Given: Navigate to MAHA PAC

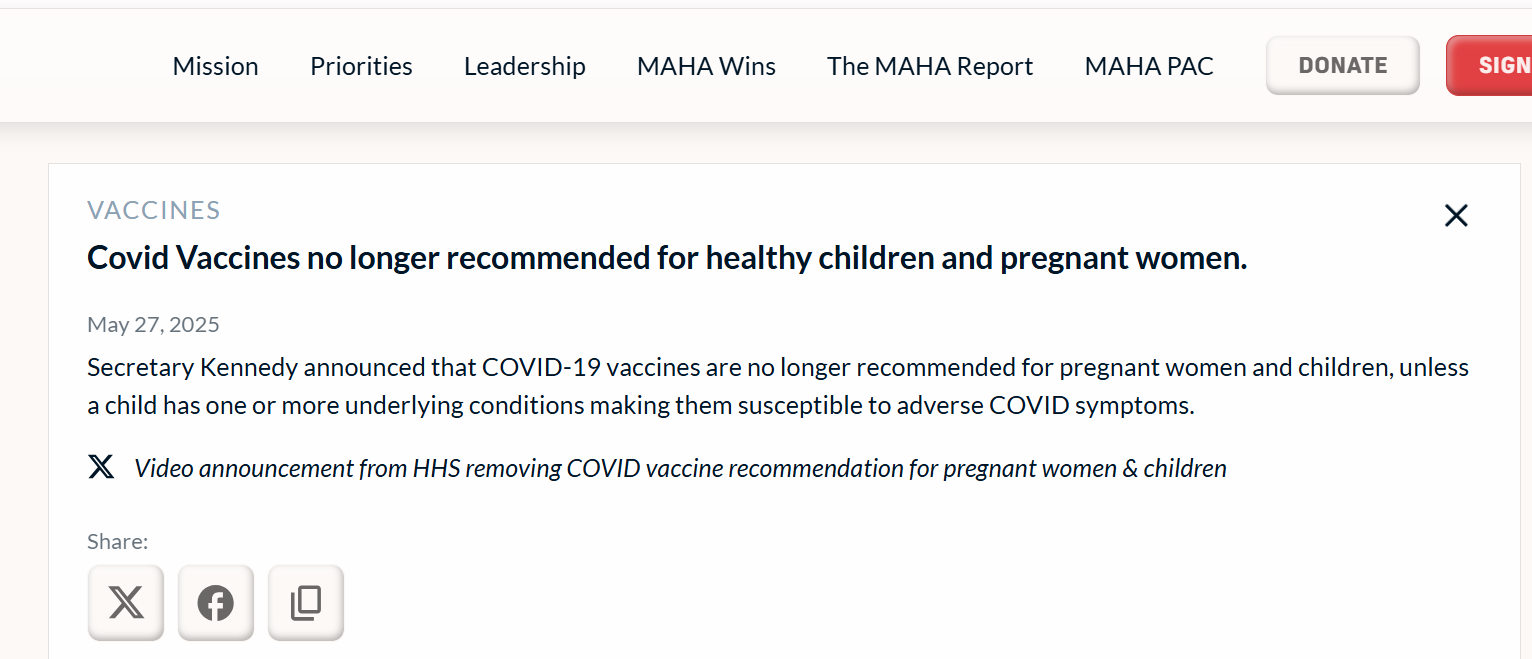Looking at the screenshot, I should pos(1149,66).
